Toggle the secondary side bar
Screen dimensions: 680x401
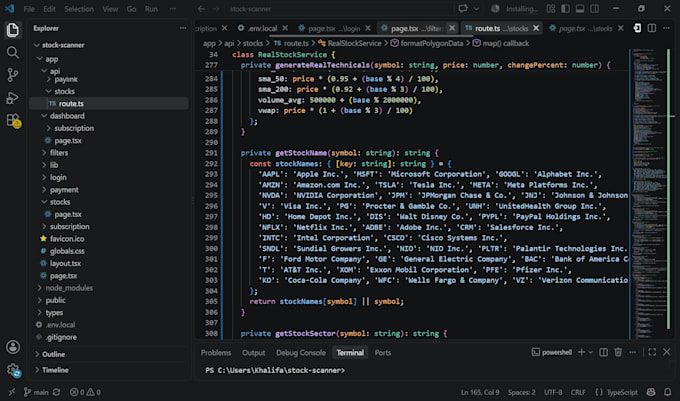tap(595, 9)
